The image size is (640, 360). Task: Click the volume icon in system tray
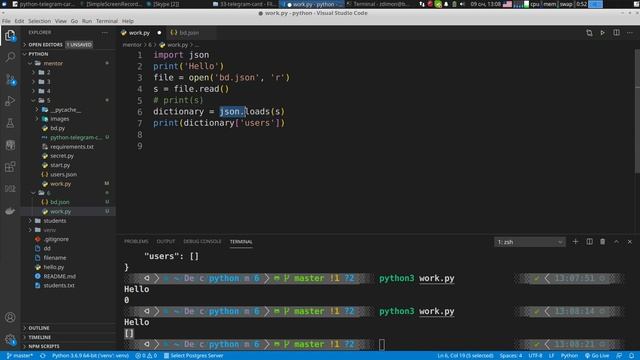(x=462, y=4)
